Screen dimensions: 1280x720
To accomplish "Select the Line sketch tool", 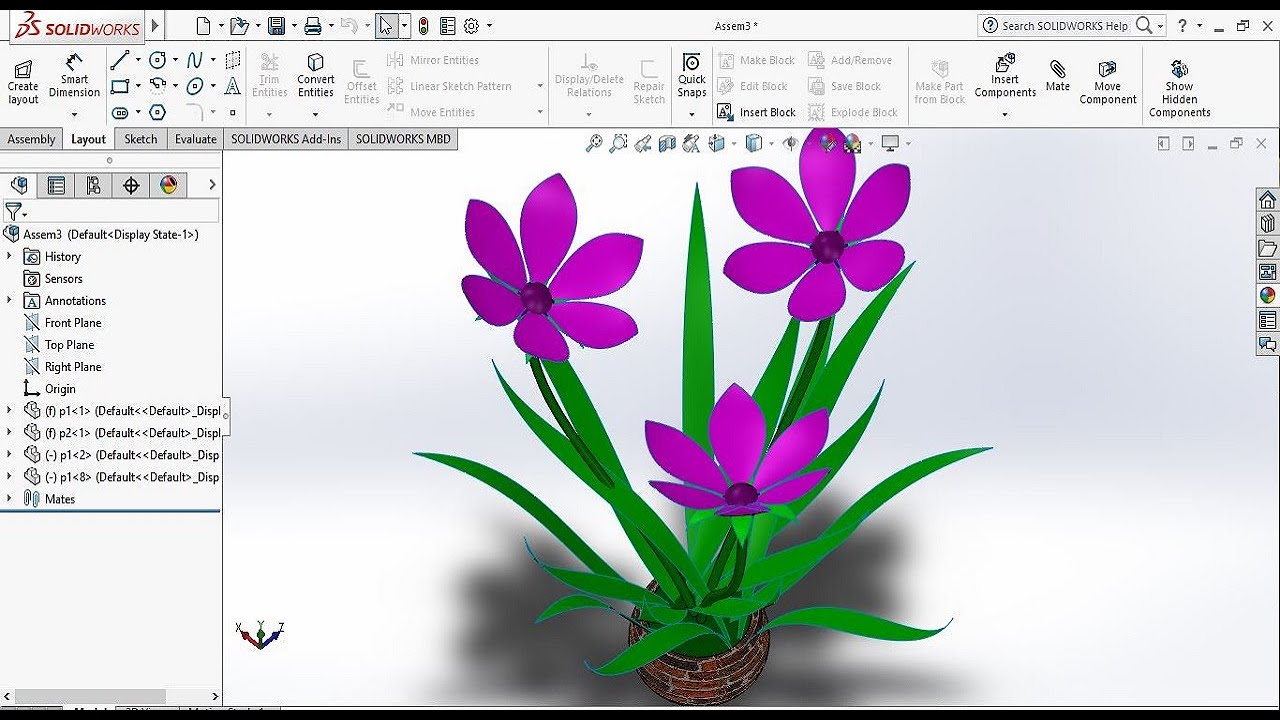I will (120, 60).
